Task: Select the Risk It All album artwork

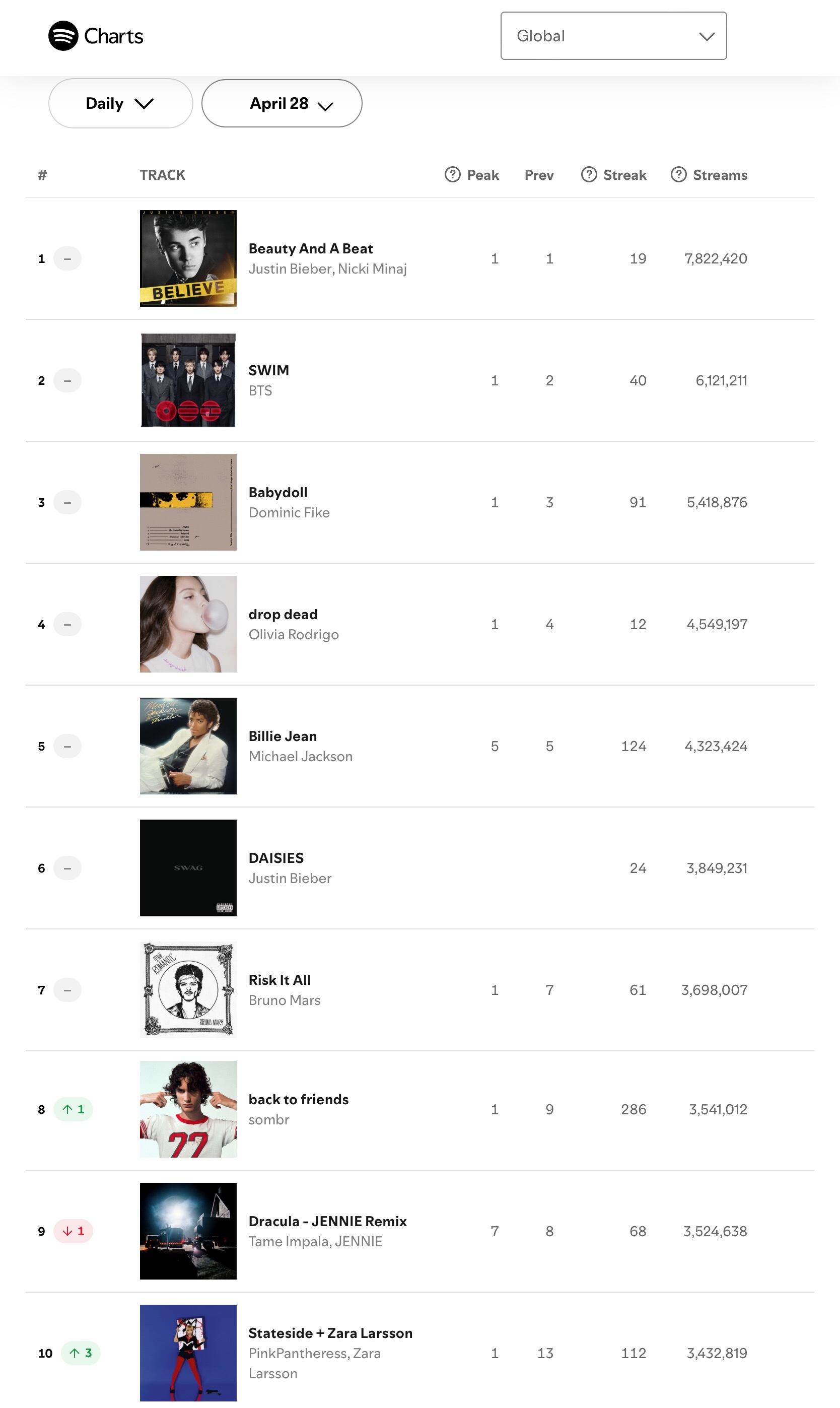Action: (x=188, y=989)
